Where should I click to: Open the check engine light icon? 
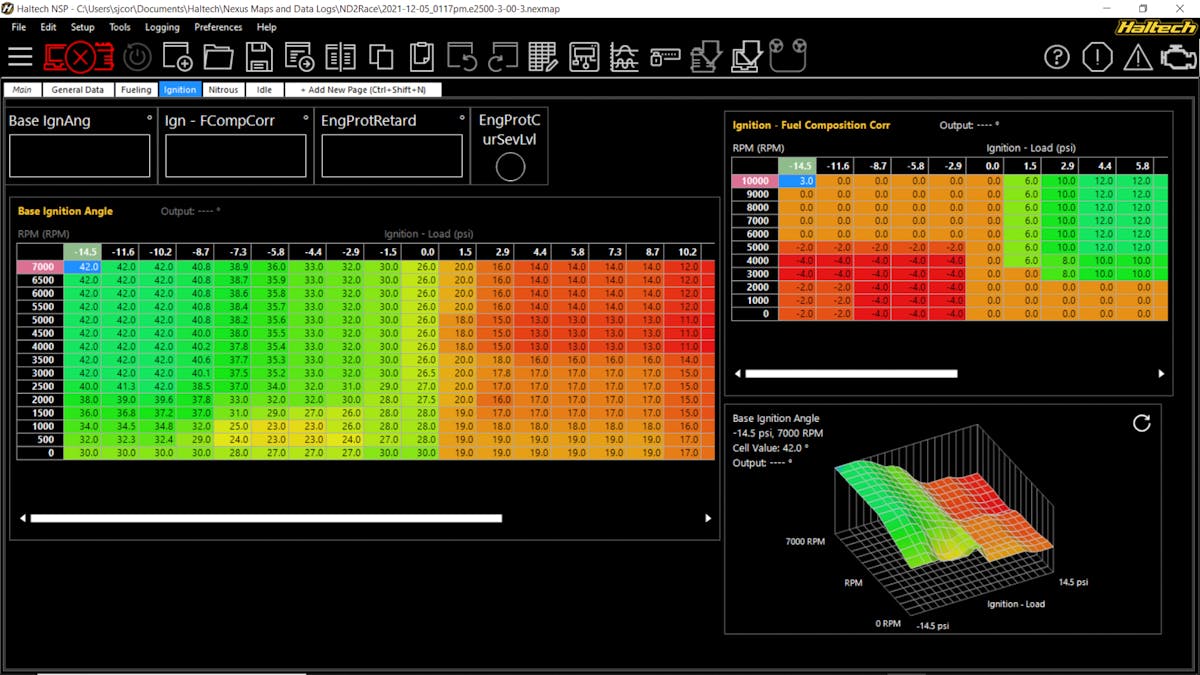(x=1178, y=57)
